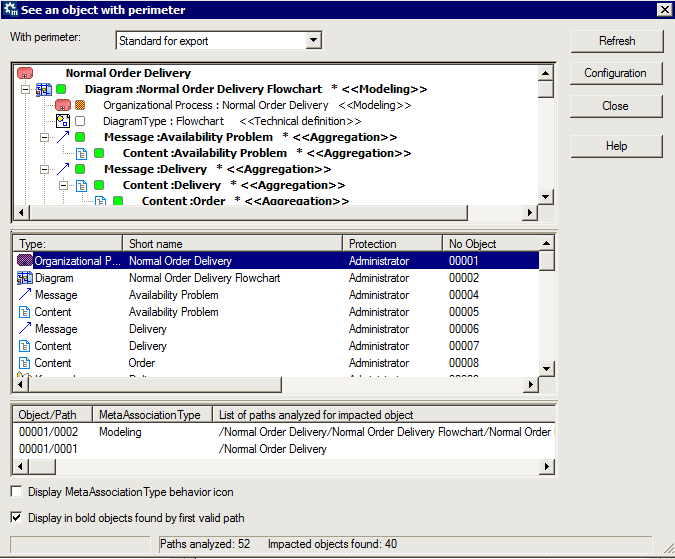Open the With perimeter dropdown
This screenshot has height=559, width=675.
[313, 41]
